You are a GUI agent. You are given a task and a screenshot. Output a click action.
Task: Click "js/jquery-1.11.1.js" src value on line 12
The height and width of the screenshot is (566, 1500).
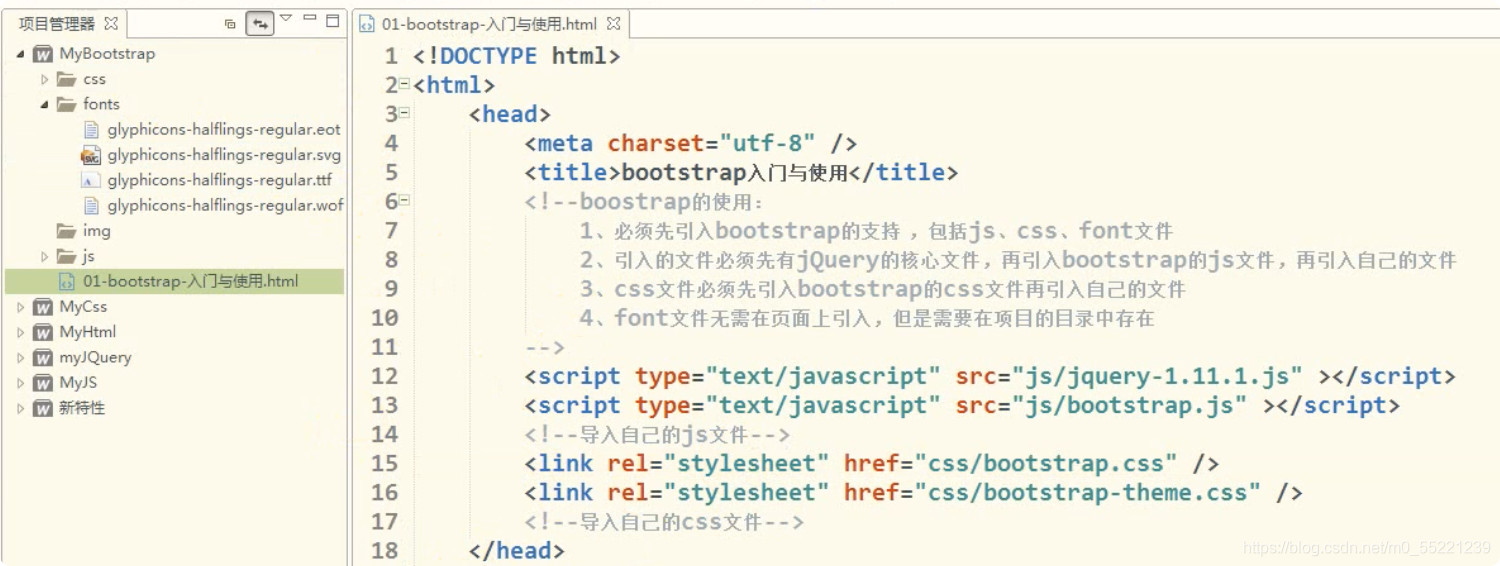pos(1157,376)
